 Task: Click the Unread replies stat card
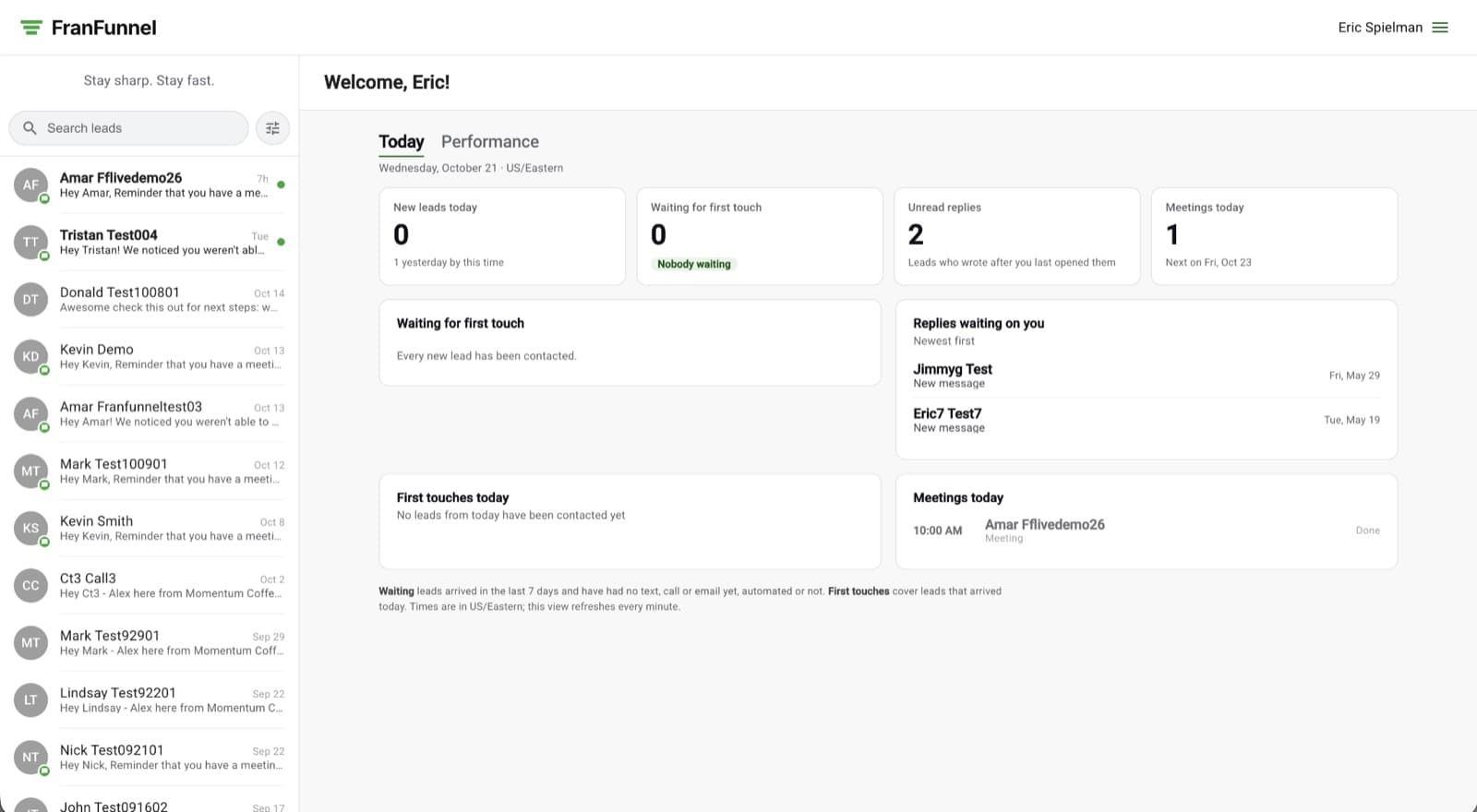[1016, 236]
